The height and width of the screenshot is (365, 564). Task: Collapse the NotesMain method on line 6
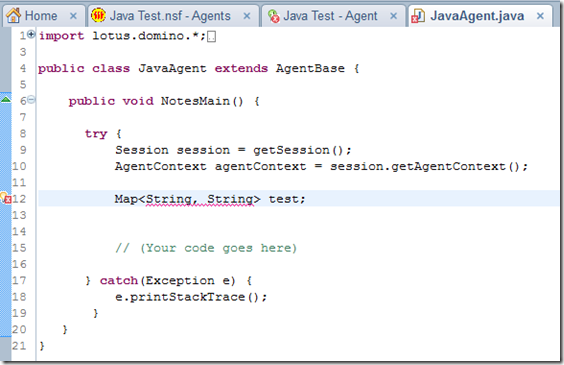coord(32,100)
